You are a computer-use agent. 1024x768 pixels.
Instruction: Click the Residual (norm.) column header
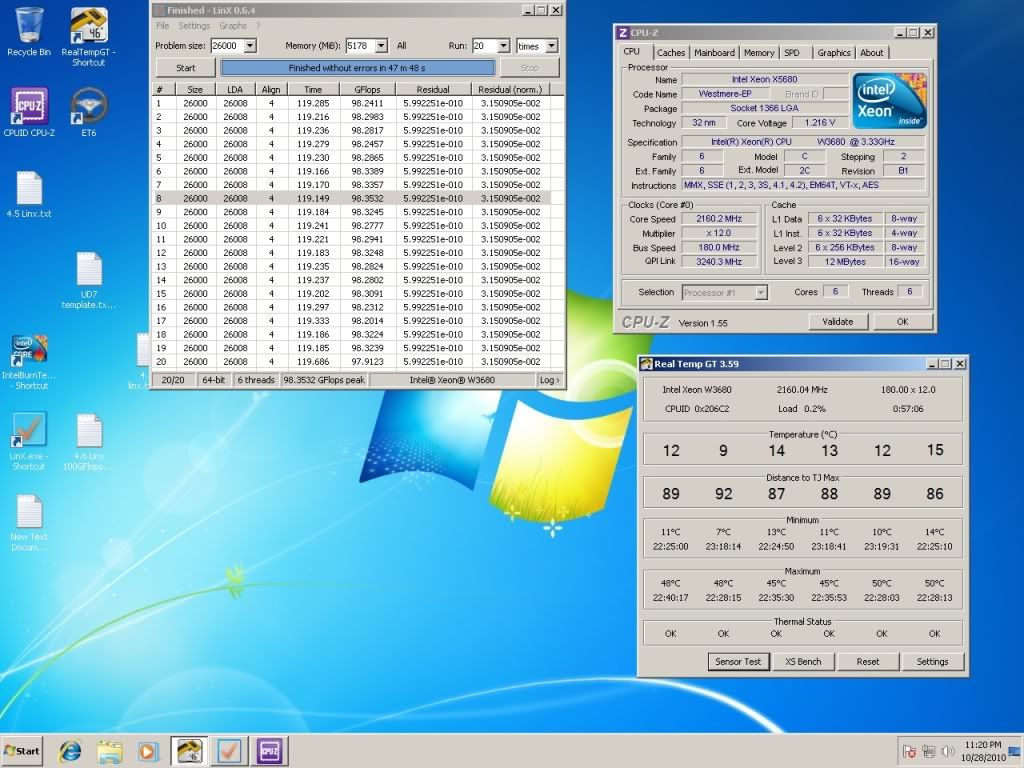[x=510, y=89]
